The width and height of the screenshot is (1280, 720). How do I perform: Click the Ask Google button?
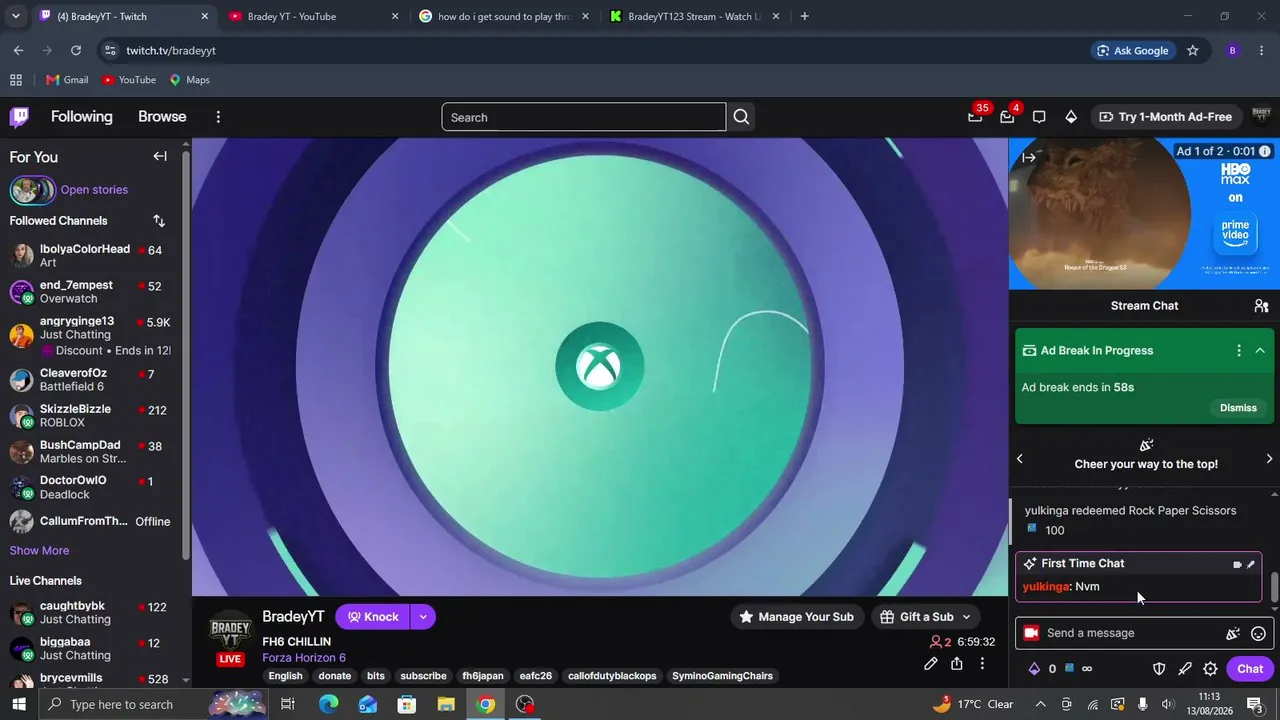pyautogui.click(x=1133, y=50)
